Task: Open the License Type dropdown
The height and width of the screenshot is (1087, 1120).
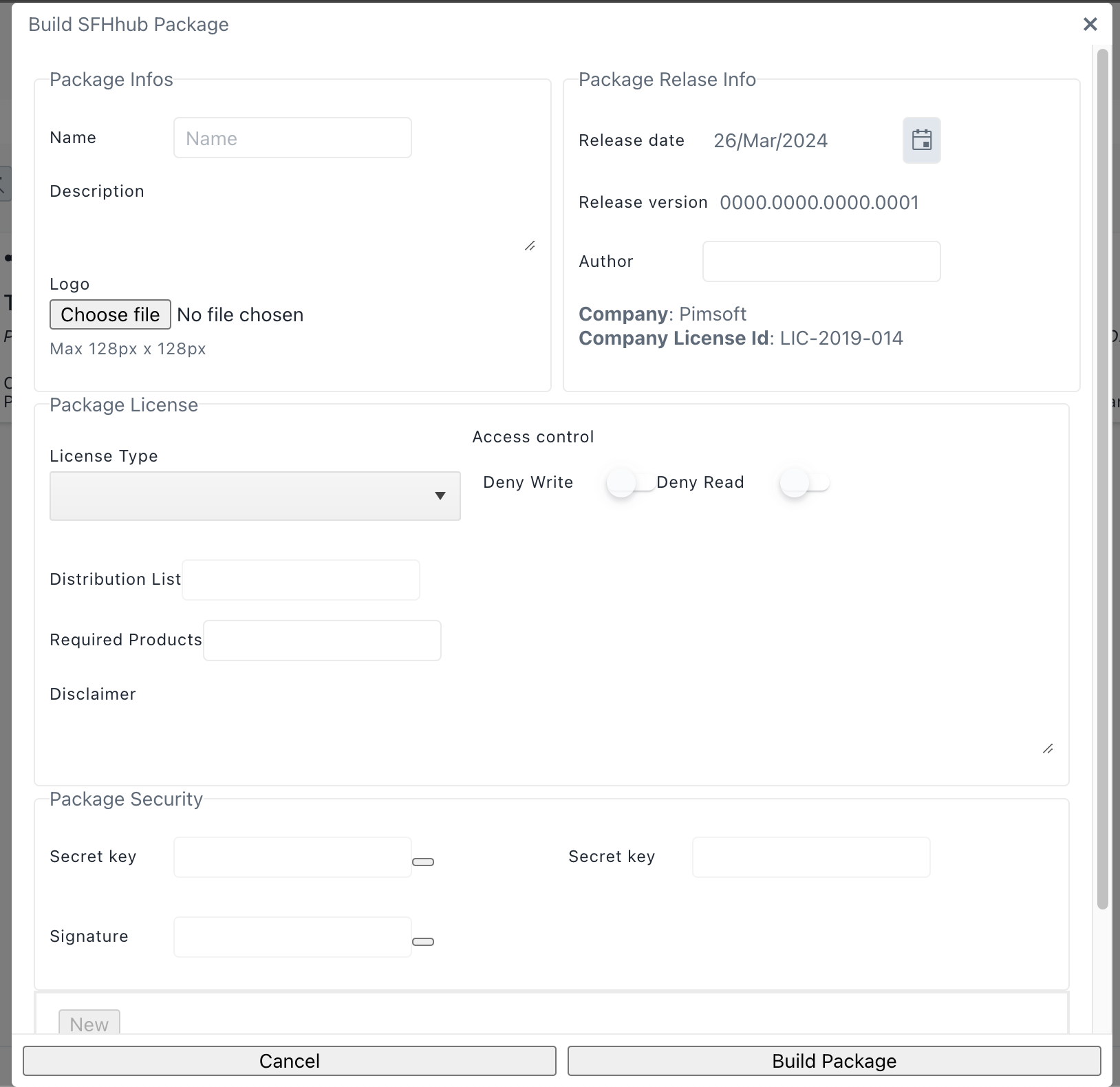Action: pyautogui.click(x=255, y=496)
